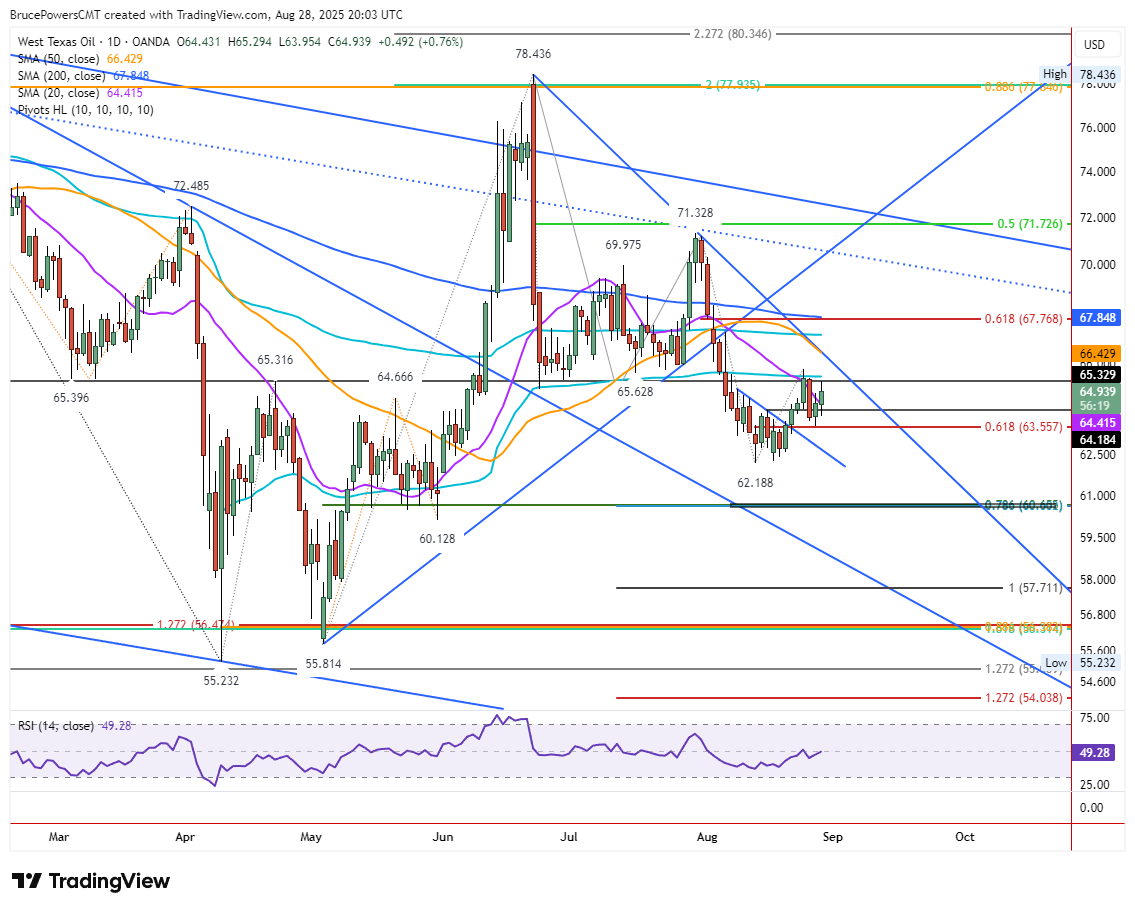This screenshot has height=911, width=1135.
Task: Click the 55.814 pivot low label
Action: (323, 664)
